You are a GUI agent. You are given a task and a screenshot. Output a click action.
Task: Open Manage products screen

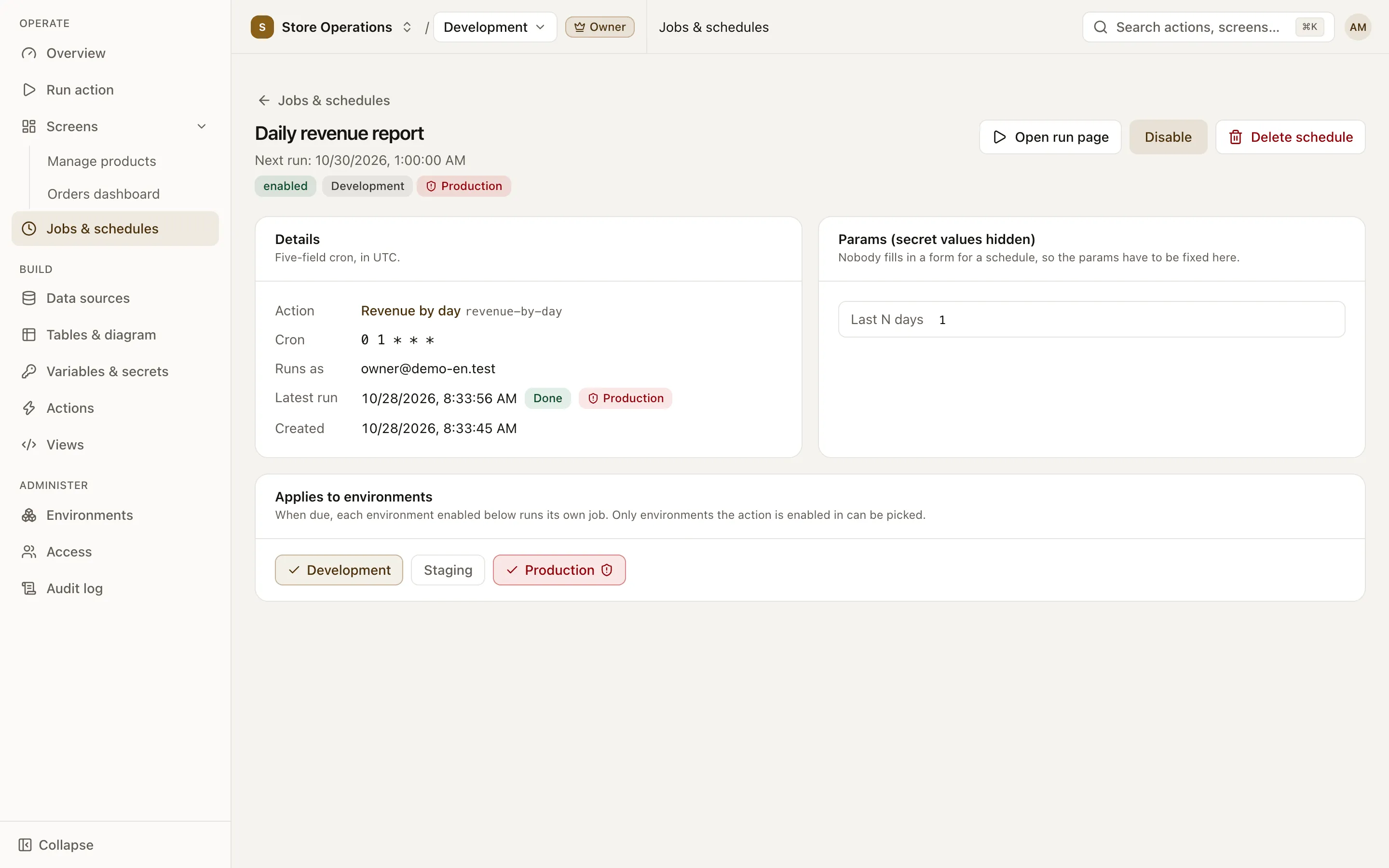pyautogui.click(x=102, y=162)
